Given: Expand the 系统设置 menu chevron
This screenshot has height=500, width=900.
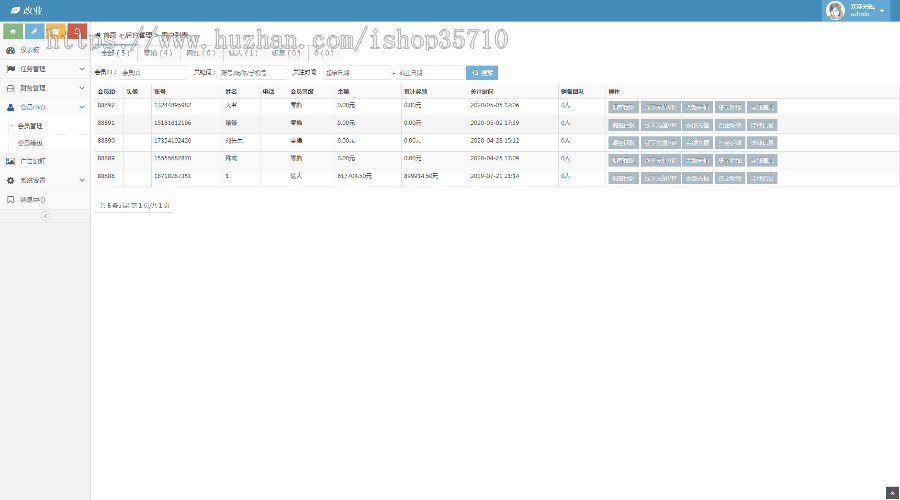Looking at the screenshot, I should [x=82, y=180].
